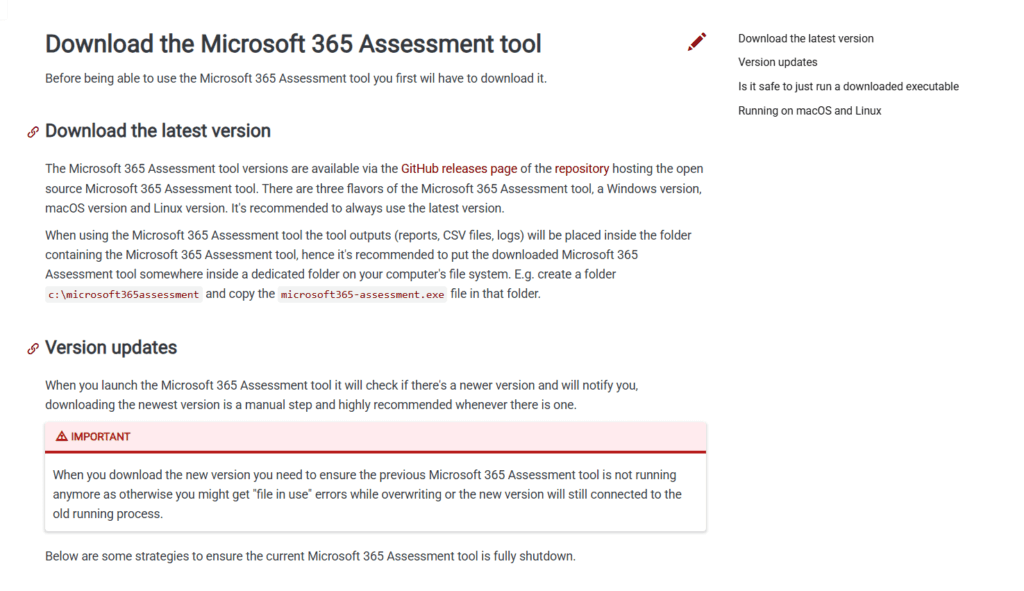Click anchor link icon beside Download the latest version
The height and width of the screenshot is (591, 1024).
[33, 132]
